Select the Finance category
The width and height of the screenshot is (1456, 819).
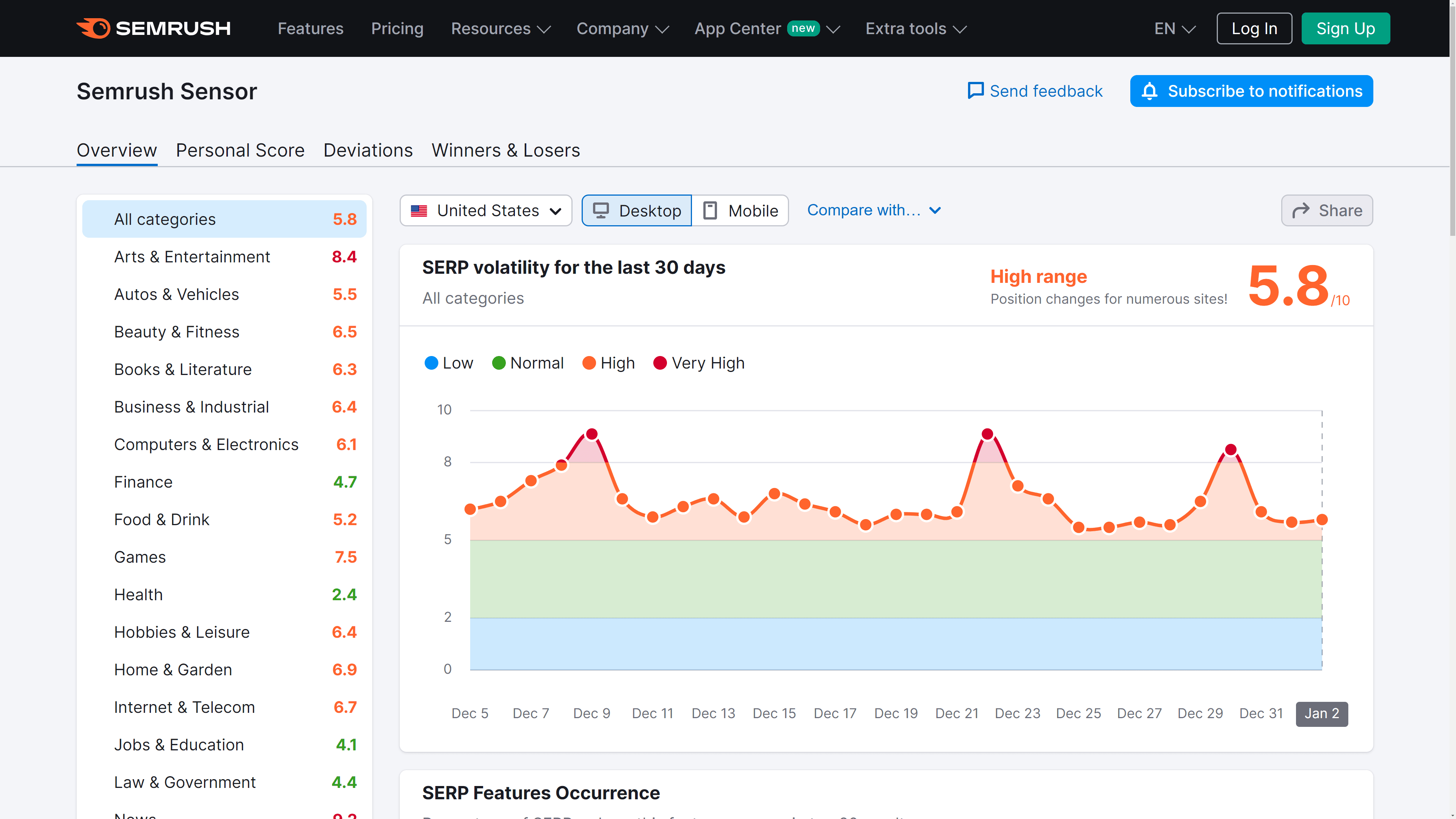point(224,482)
